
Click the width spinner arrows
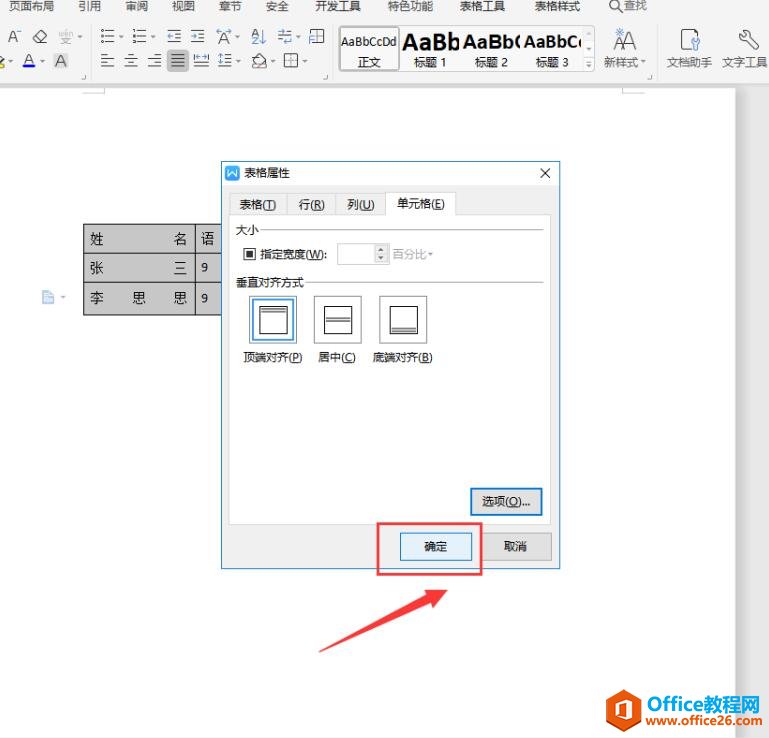382,254
